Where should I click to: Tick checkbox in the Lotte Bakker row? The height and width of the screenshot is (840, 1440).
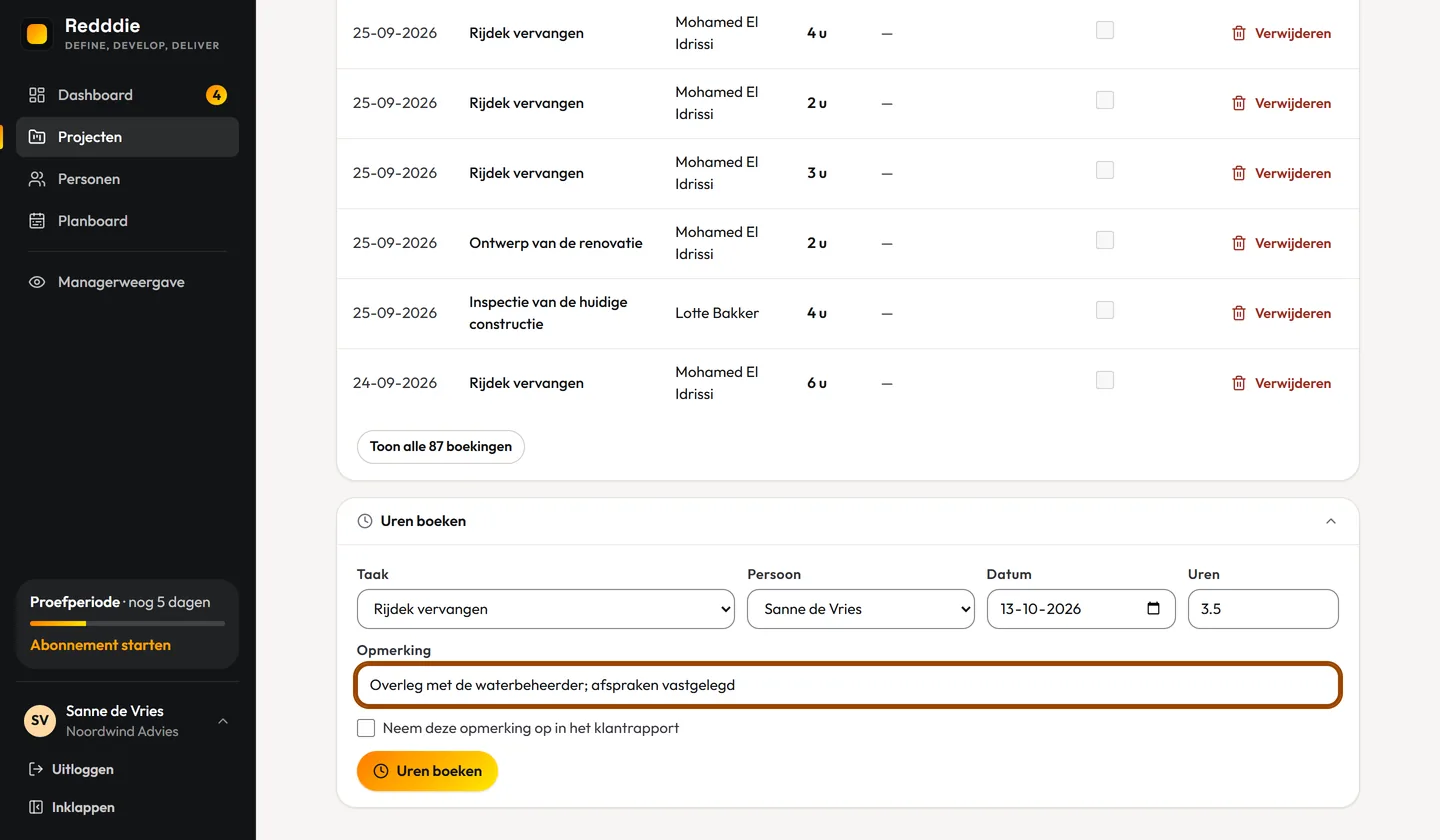(x=1105, y=310)
